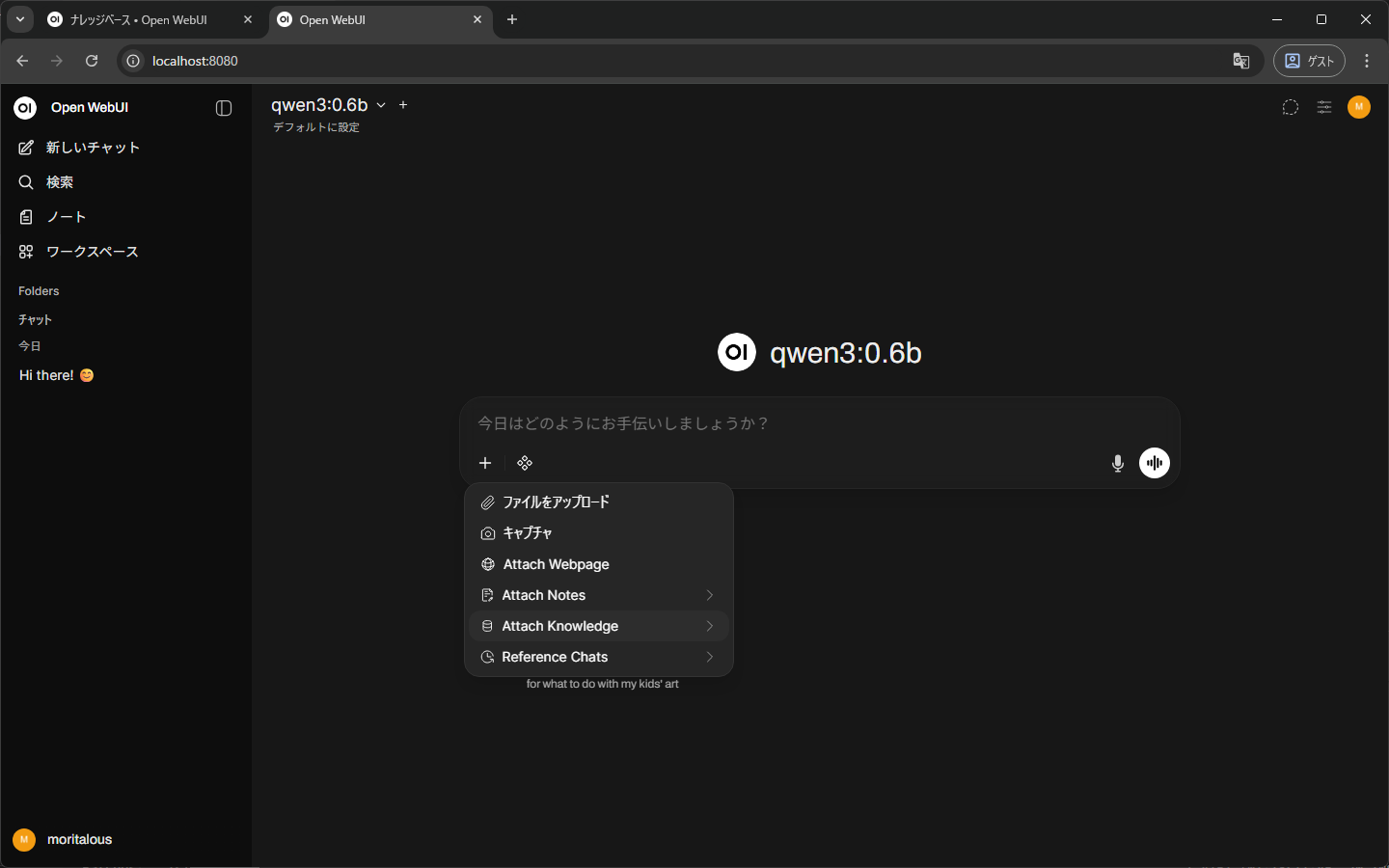Screen dimensions: 1389x868
Task: Open the qwen3:0.6b model selector dropdown
Action: click(328, 105)
